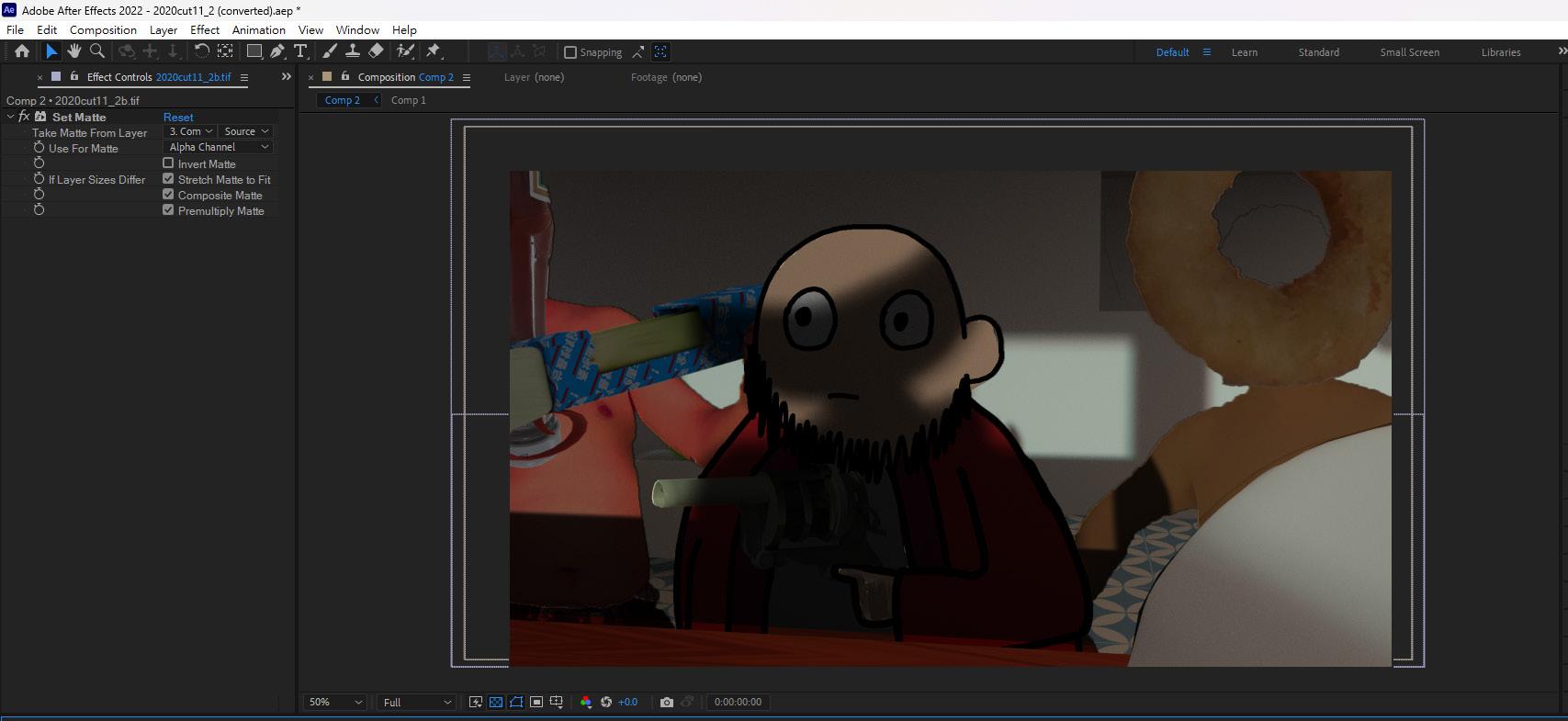
Task: Open the Default workspace menu icon
Action: (1207, 52)
